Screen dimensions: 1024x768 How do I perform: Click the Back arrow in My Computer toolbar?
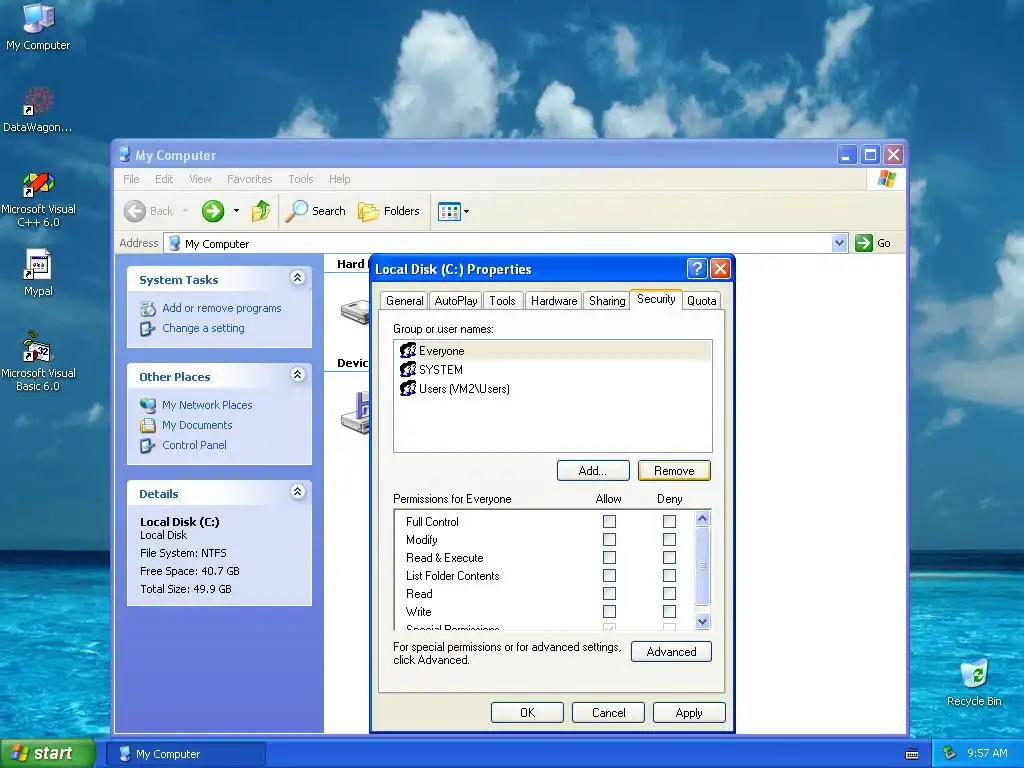(x=135, y=211)
